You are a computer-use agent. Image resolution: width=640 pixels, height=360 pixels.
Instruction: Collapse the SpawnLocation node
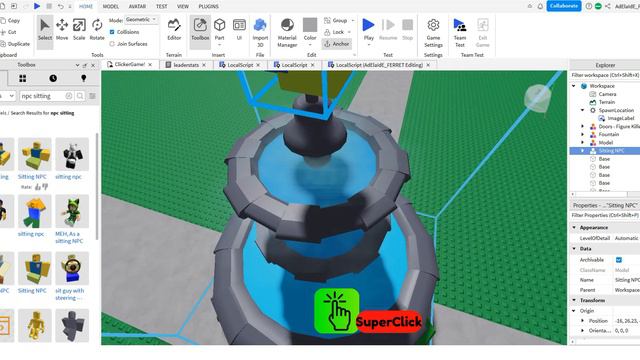click(582, 110)
